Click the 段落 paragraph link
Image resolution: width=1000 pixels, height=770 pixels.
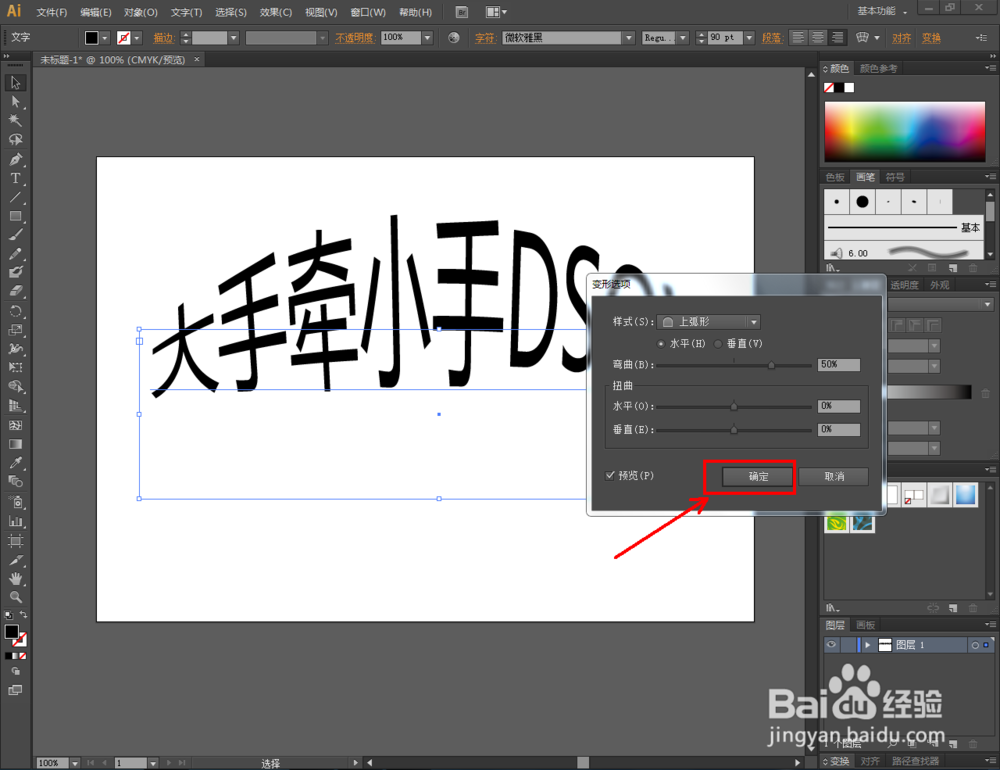click(x=772, y=38)
